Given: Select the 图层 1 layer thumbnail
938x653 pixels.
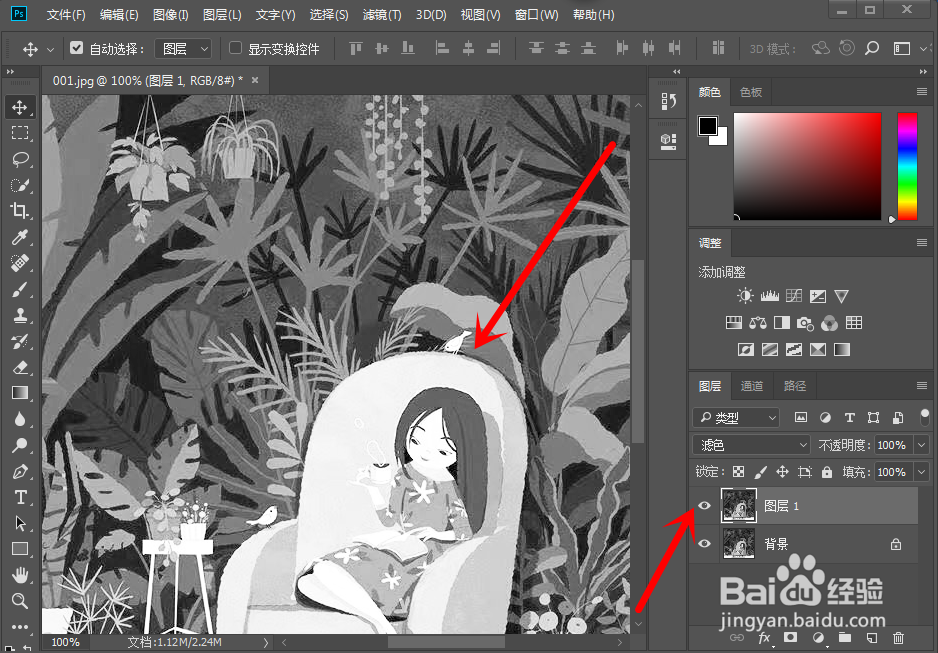Looking at the screenshot, I should click(739, 505).
